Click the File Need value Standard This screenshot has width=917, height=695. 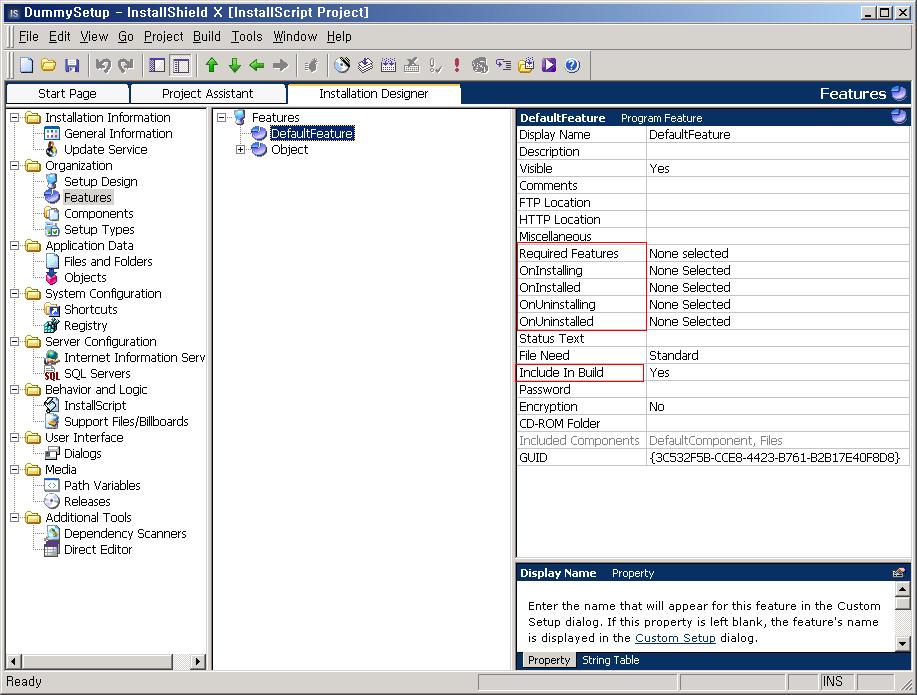778,355
